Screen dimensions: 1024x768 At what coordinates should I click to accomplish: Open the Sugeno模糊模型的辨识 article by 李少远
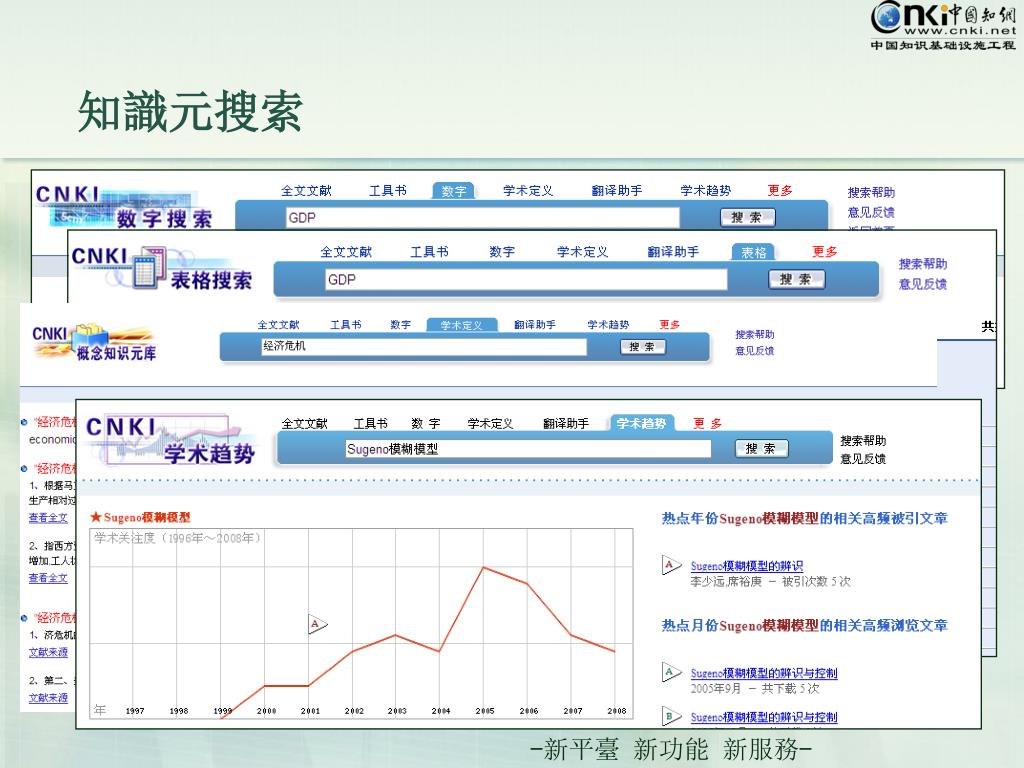[747, 566]
